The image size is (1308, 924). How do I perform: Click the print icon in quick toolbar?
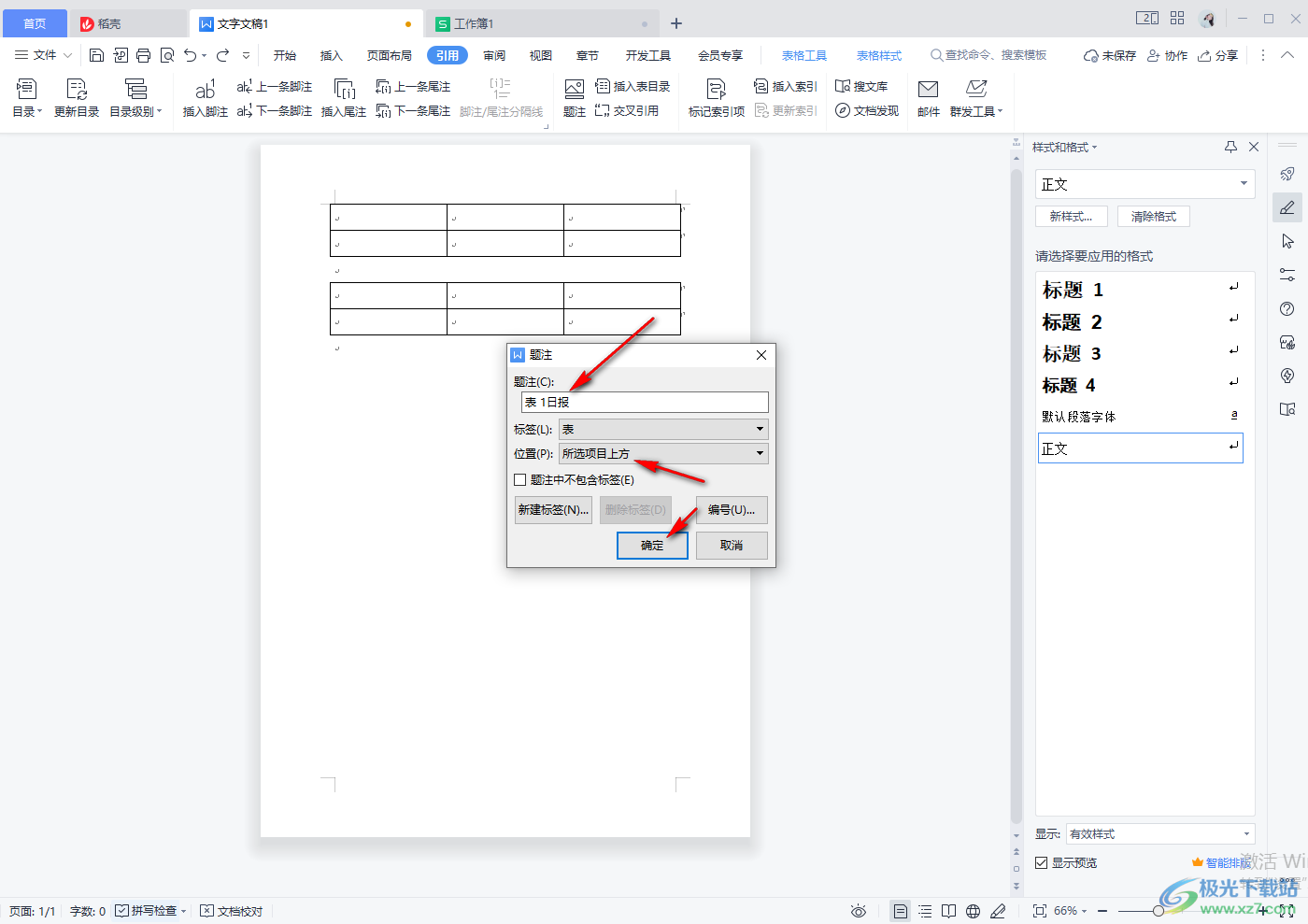point(143,56)
